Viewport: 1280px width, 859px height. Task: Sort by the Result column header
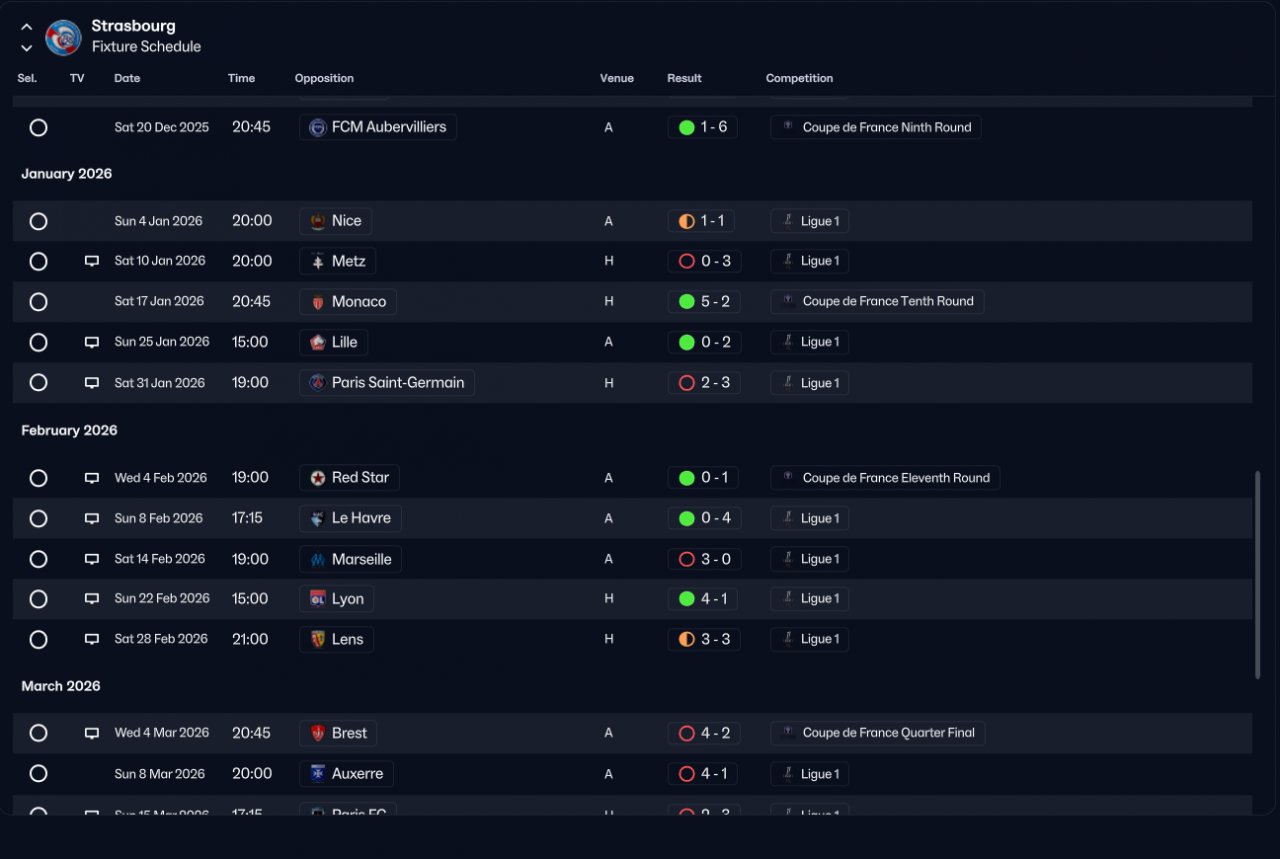684,78
